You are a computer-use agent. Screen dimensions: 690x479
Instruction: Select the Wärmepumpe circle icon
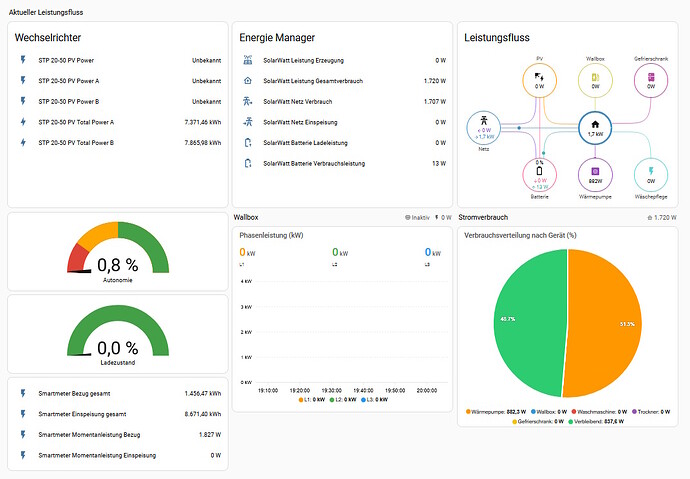[x=595, y=174]
